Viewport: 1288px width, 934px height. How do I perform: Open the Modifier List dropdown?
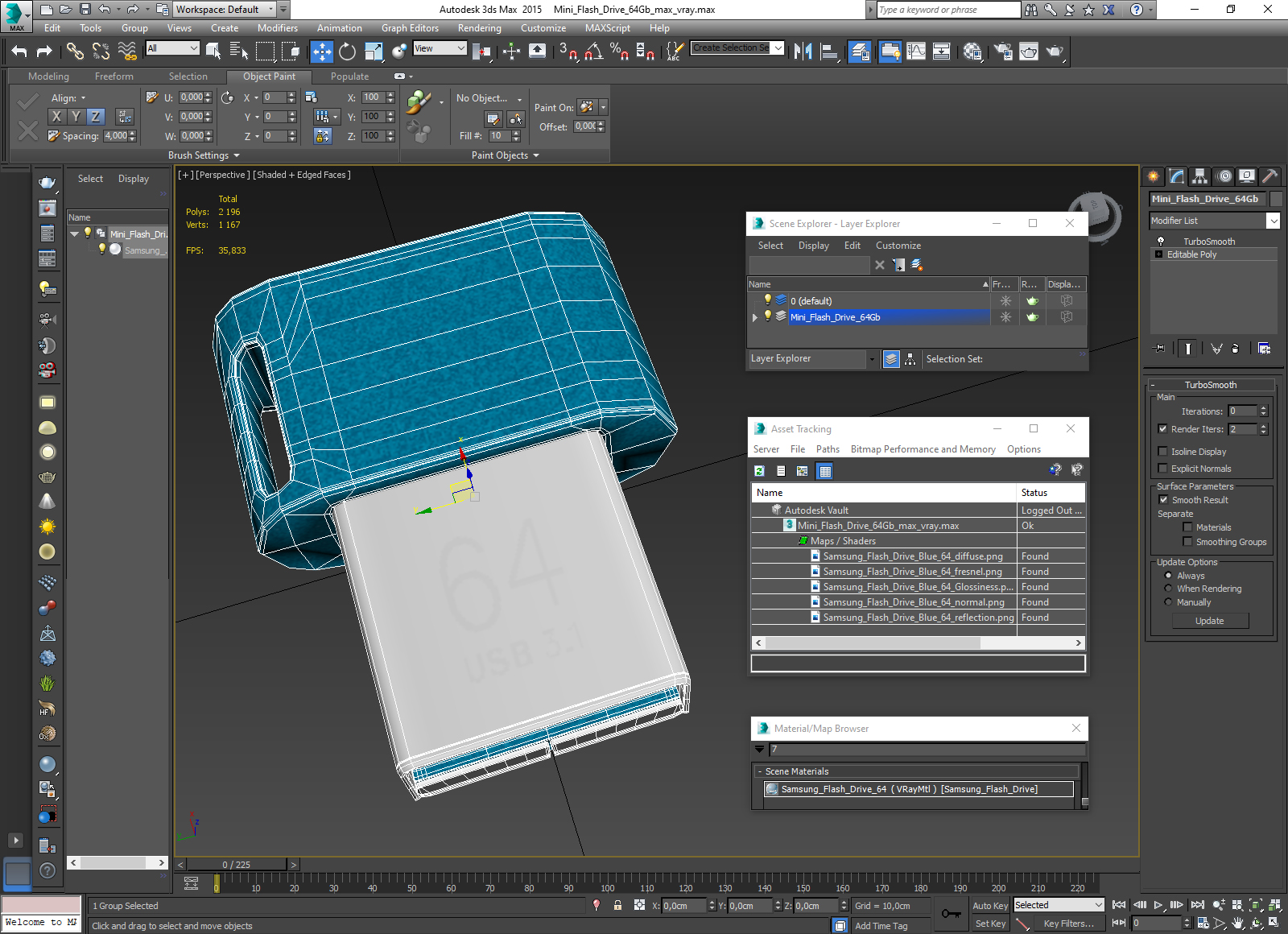(1273, 221)
